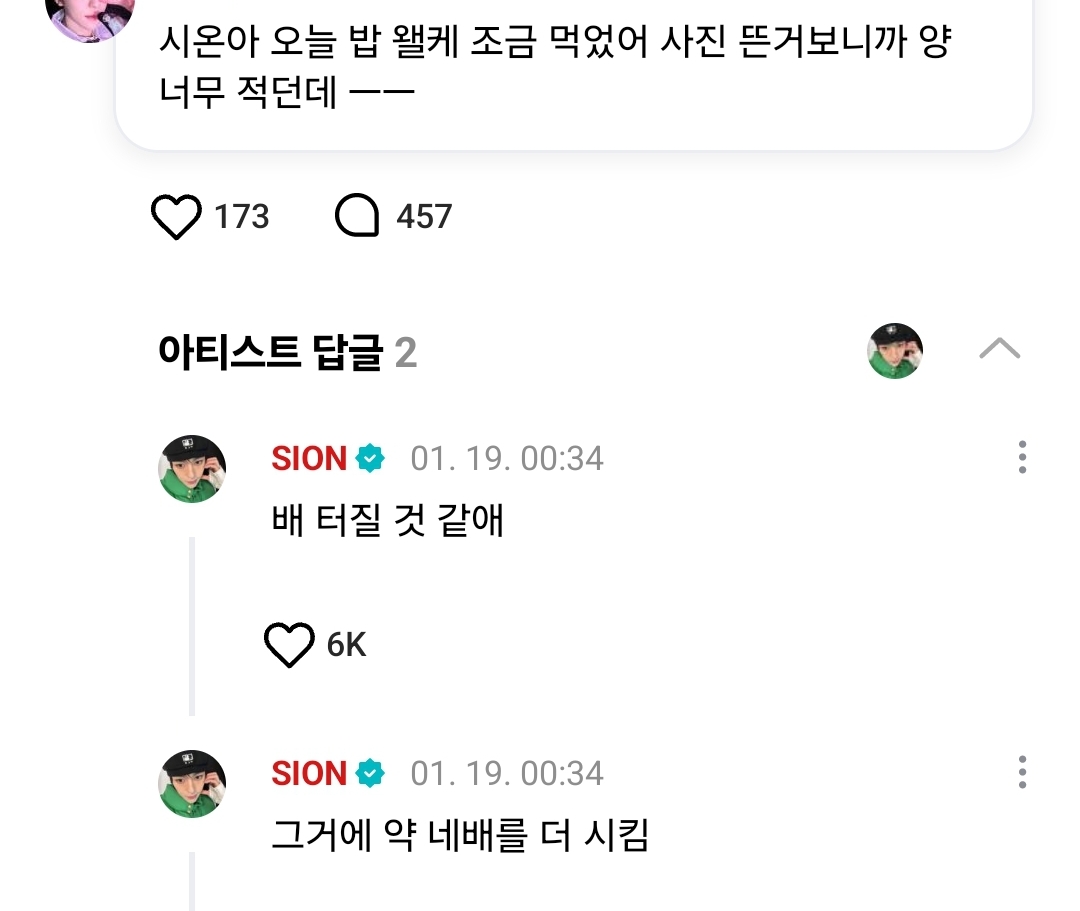Open SION's profile picture on second reply
The width and height of the screenshot is (1080, 911).
tap(192, 784)
